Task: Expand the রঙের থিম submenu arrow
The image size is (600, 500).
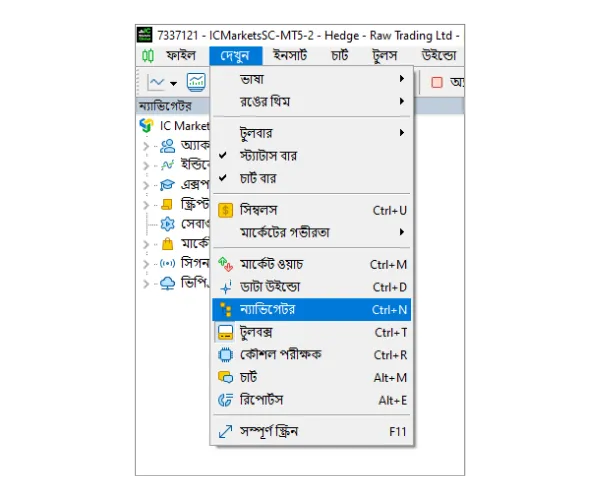Action: click(401, 101)
